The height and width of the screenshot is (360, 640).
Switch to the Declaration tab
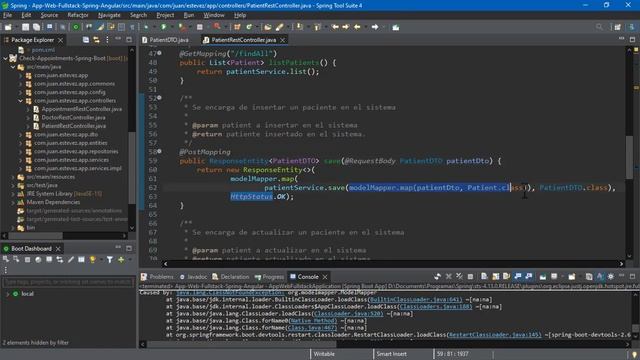coord(231,277)
